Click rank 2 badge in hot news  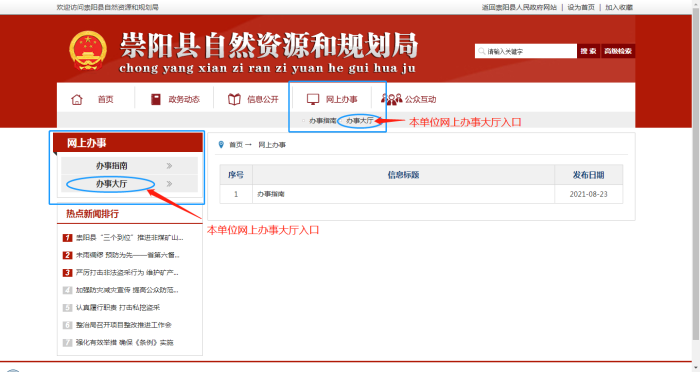[67, 255]
